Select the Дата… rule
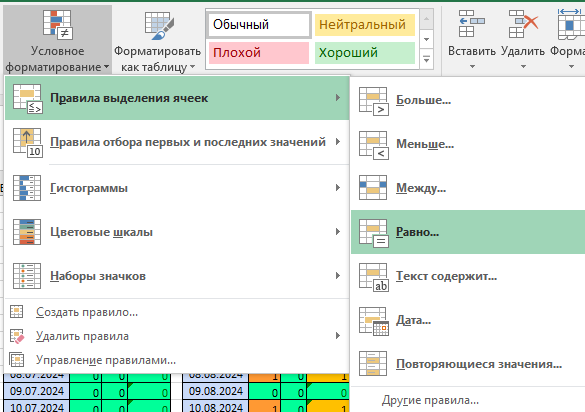This screenshot has width=585, height=412. click(468, 320)
